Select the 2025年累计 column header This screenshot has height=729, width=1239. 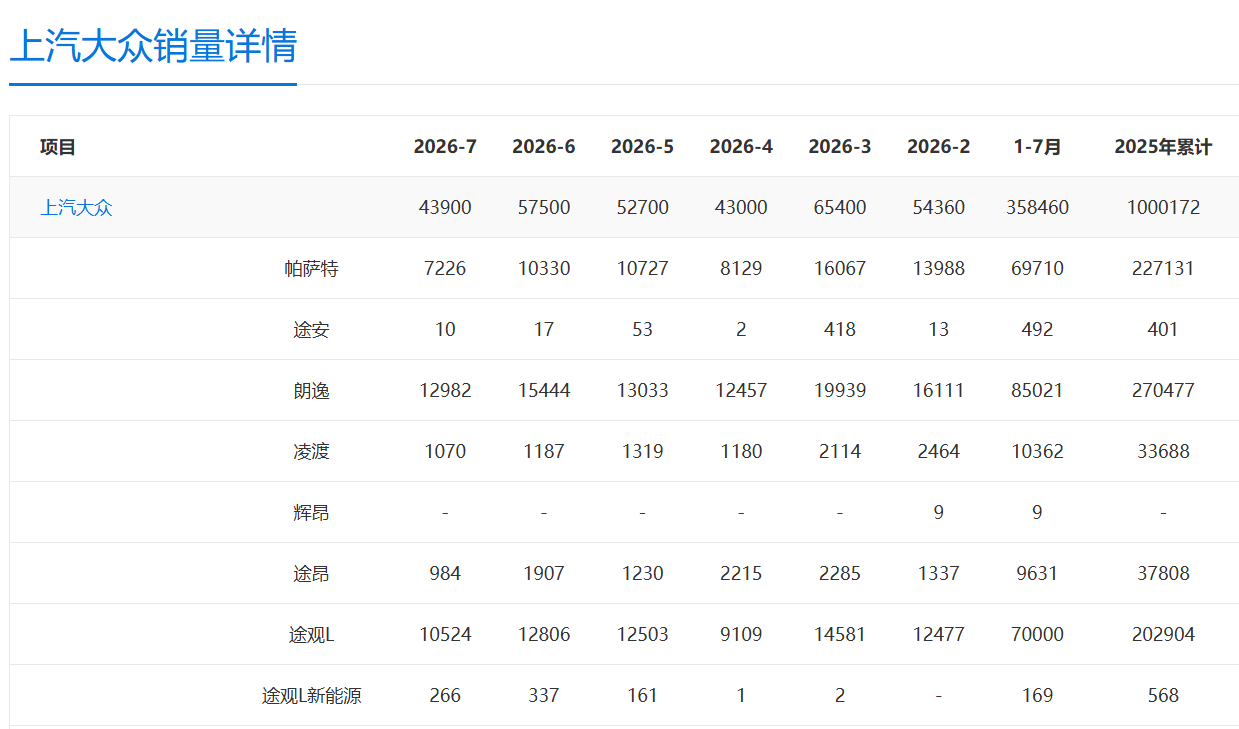coord(1163,147)
